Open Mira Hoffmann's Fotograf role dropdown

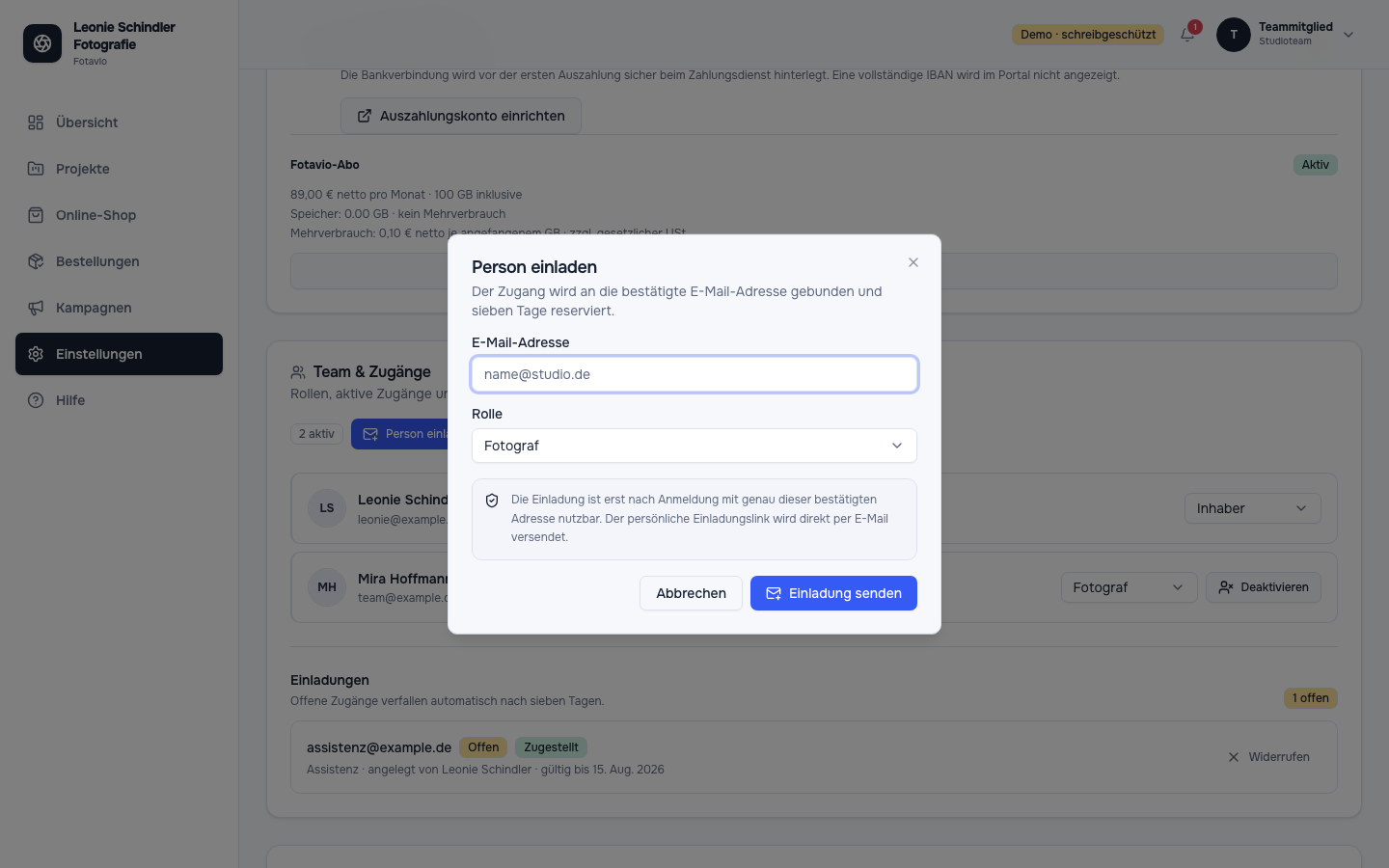[x=1129, y=587]
